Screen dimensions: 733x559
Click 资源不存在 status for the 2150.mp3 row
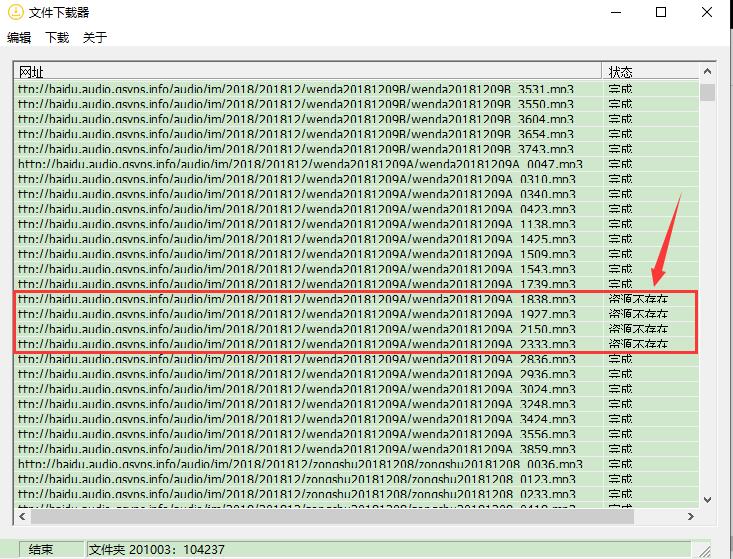pyautogui.click(x=638, y=329)
